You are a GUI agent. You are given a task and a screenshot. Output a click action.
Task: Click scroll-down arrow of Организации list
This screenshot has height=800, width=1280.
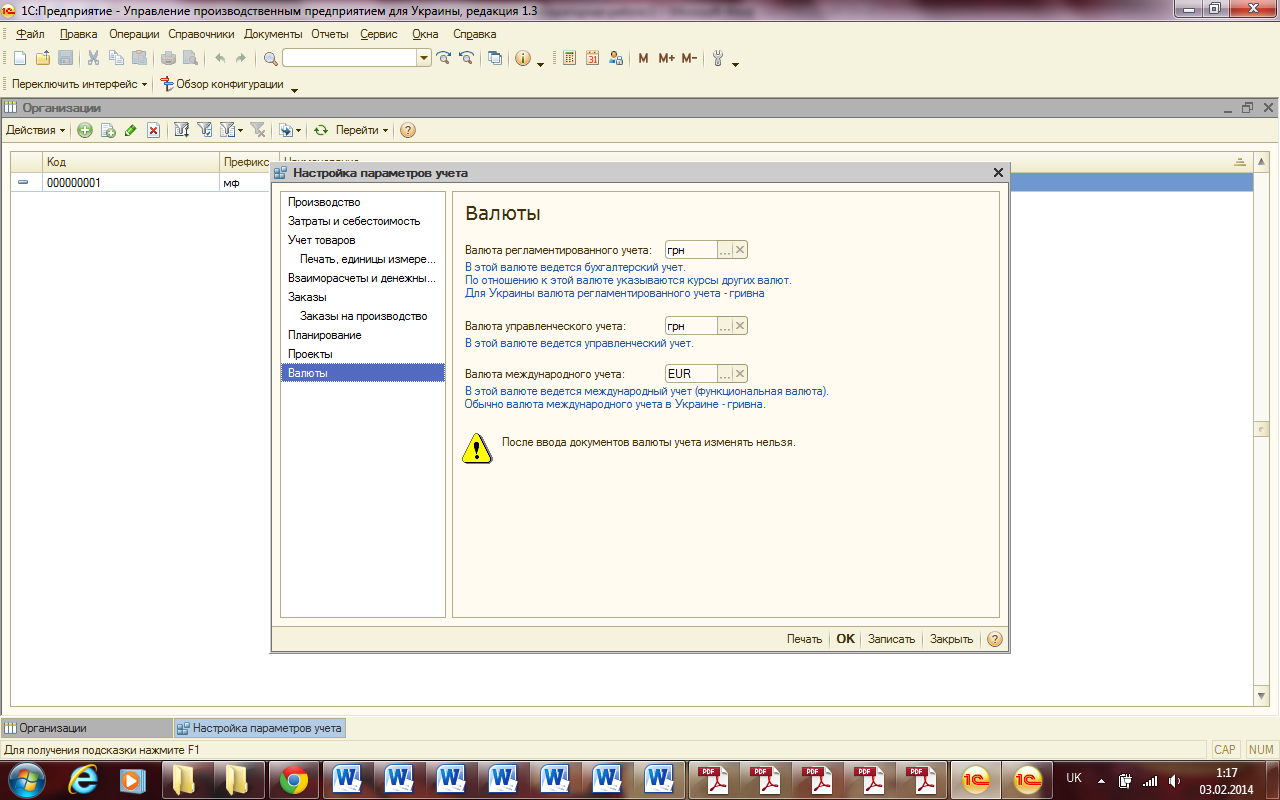tap(1261, 695)
